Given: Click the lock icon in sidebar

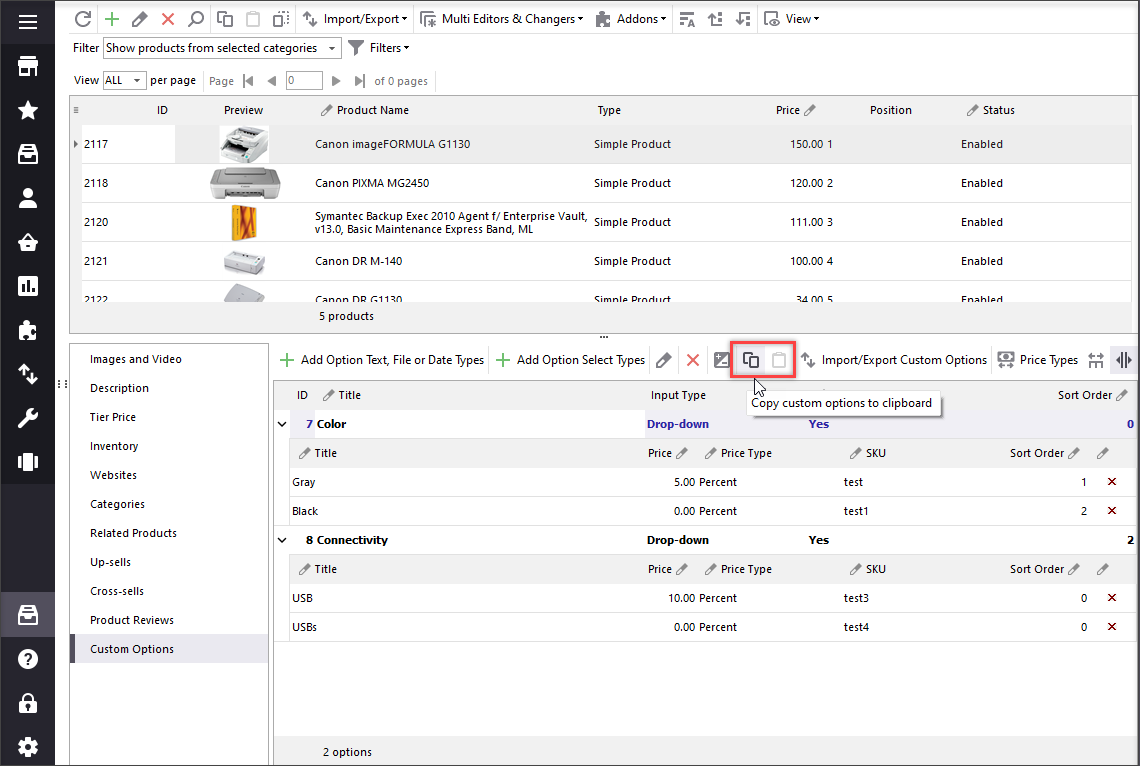Looking at the screenshot, I should (28, 703).
